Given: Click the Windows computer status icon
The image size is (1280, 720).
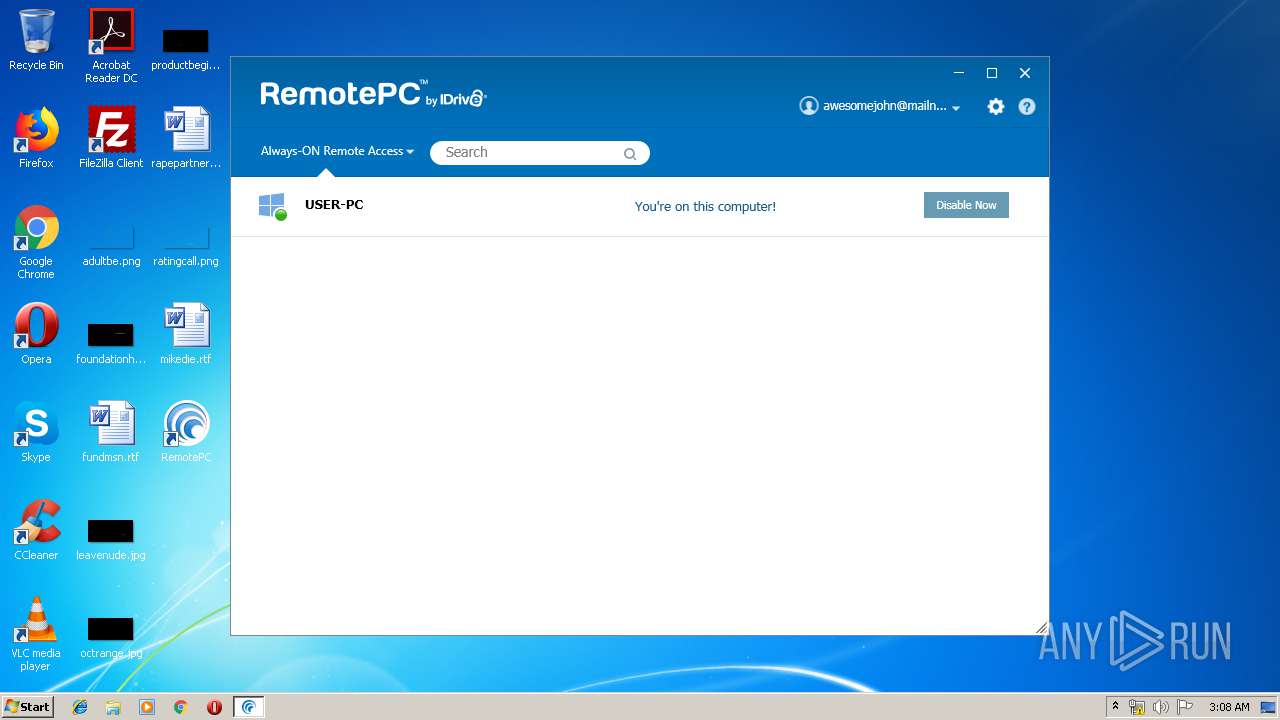Looking at the screenshot, I should click(x=272, y=206).
